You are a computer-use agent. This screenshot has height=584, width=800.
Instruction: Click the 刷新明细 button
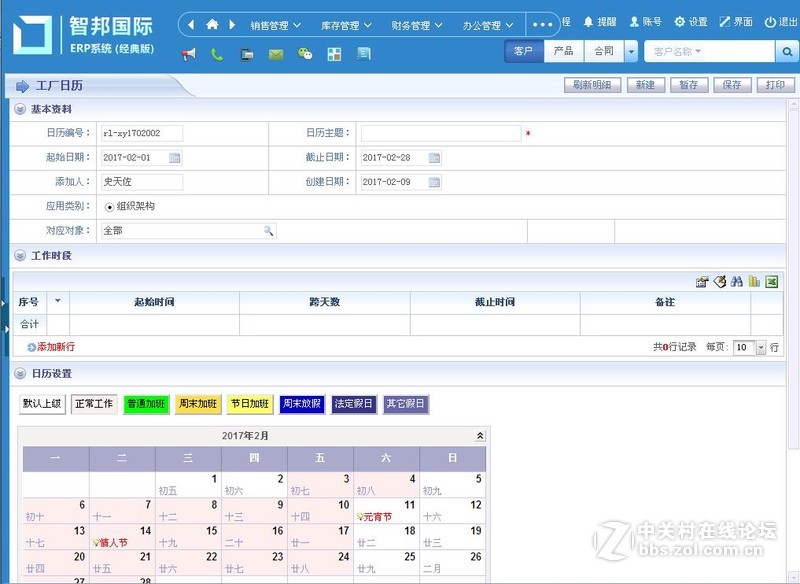[x=592, y=85]
